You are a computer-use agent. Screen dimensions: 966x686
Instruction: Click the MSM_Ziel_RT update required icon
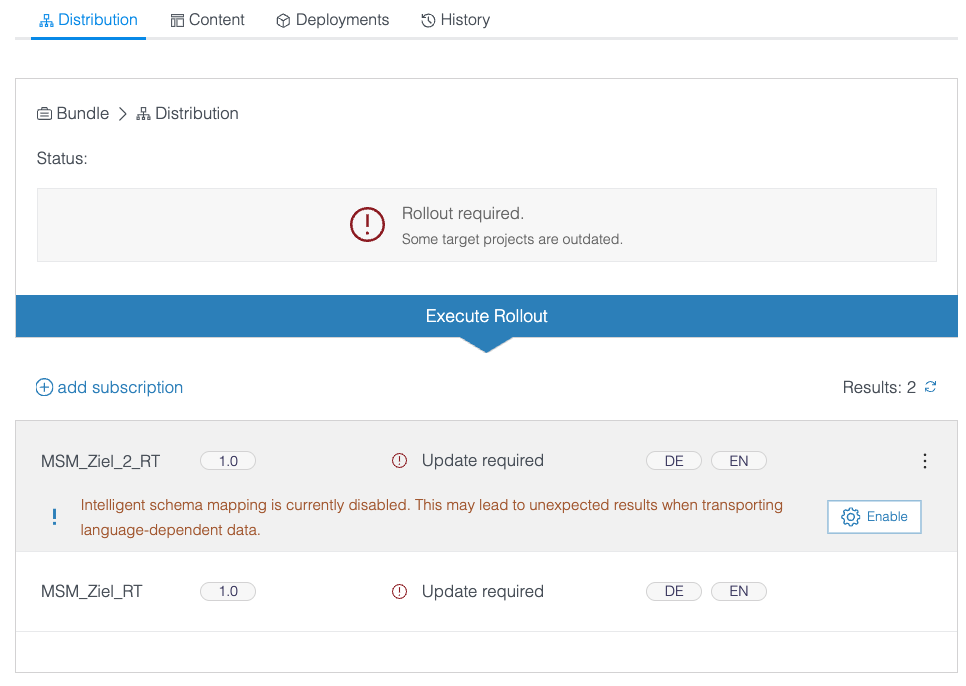click(x=400, y=591)
